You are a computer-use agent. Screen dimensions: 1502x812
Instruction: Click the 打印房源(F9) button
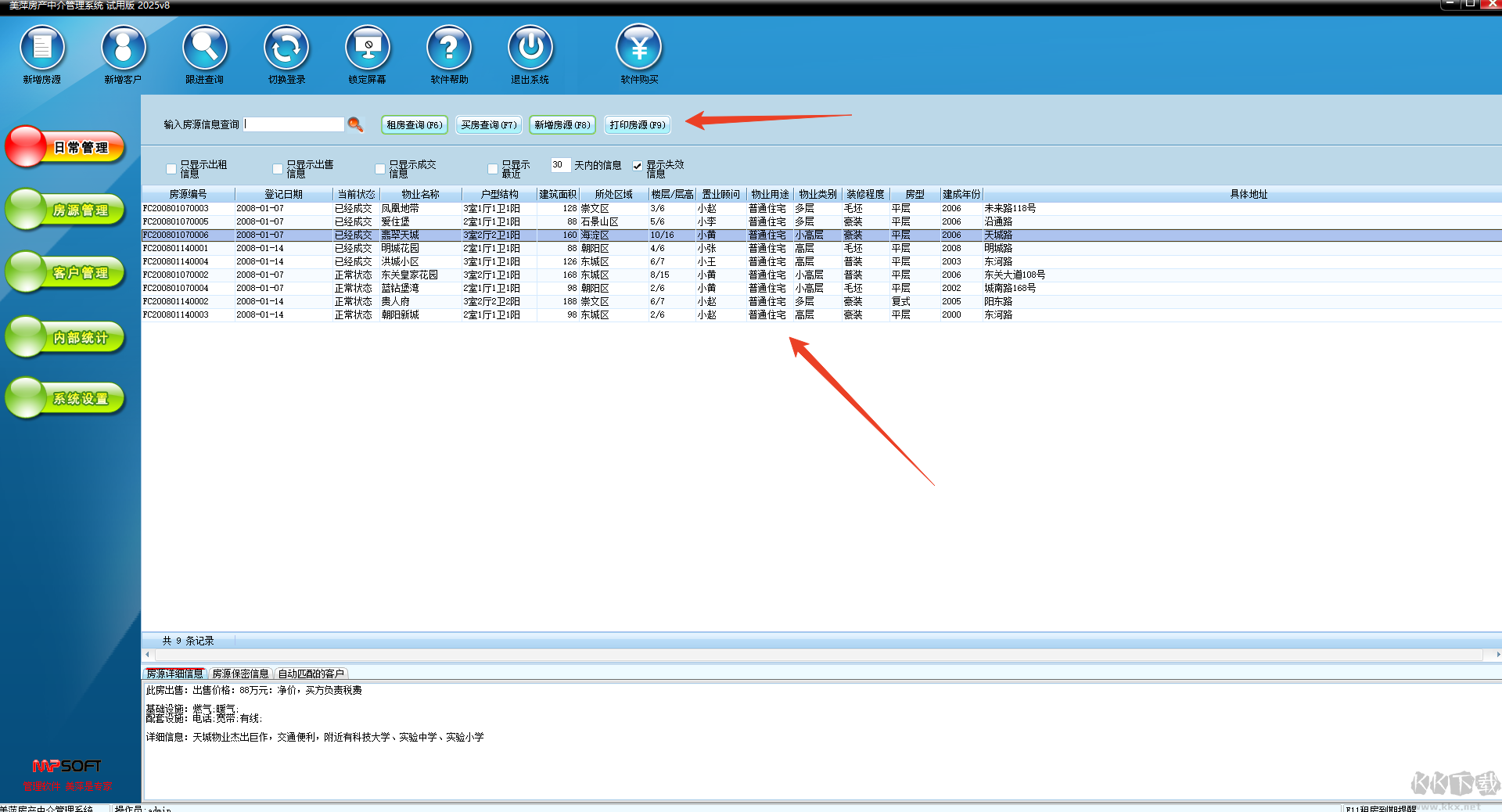(638, 125)
